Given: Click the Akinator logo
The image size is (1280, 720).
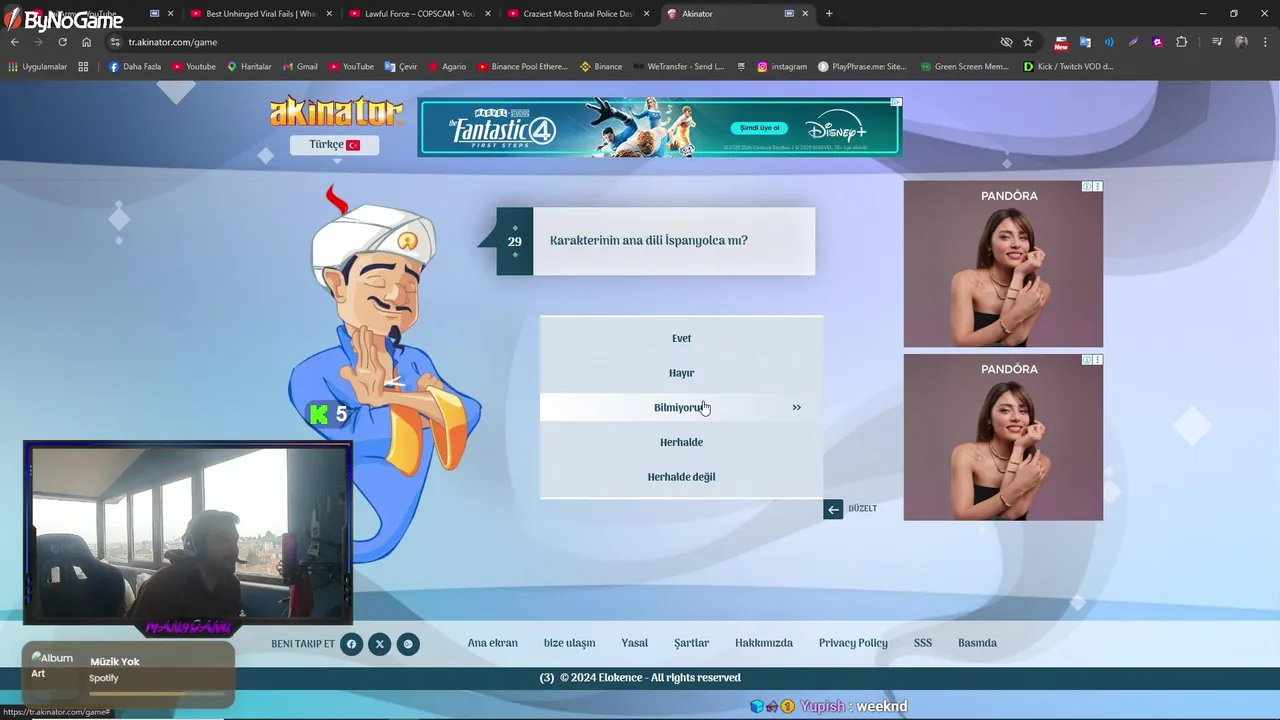Looking at the screenshot, I should click(x=335, y=112).
